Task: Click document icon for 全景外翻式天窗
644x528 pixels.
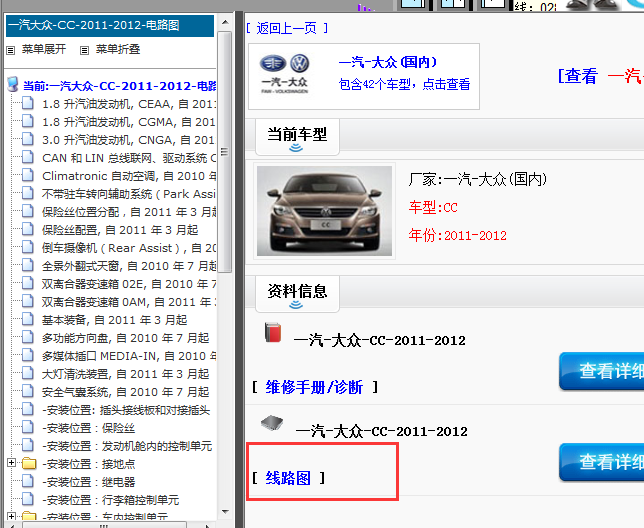Action: 28,265
